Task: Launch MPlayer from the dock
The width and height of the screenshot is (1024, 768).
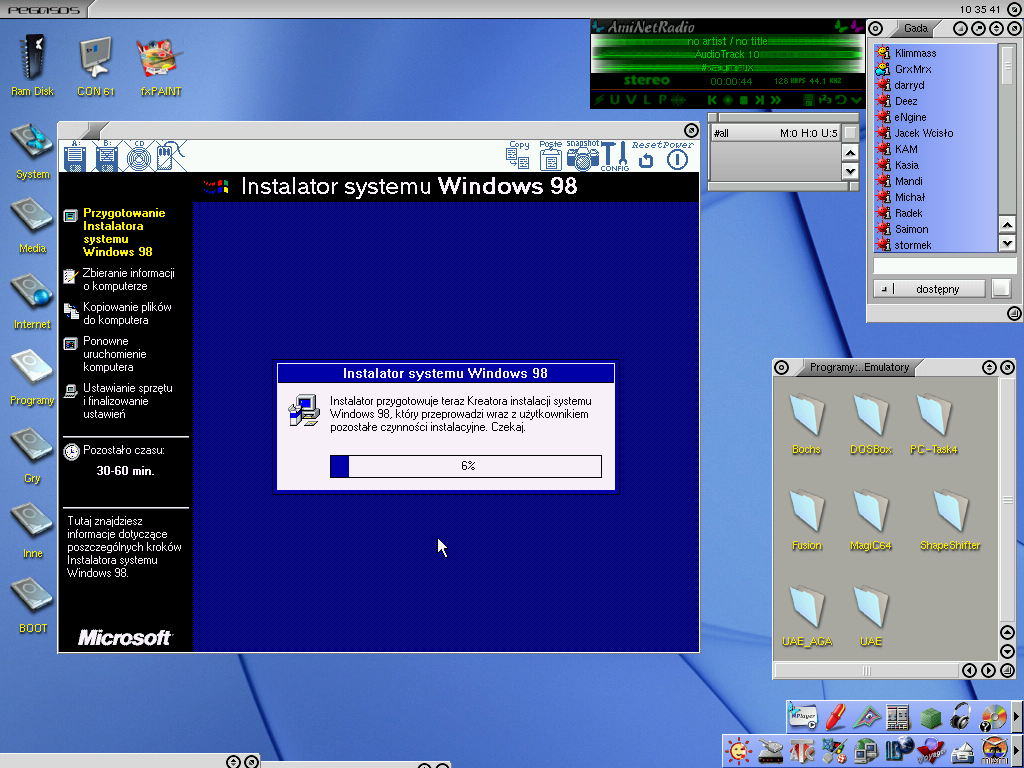Action: click(803, 716)
